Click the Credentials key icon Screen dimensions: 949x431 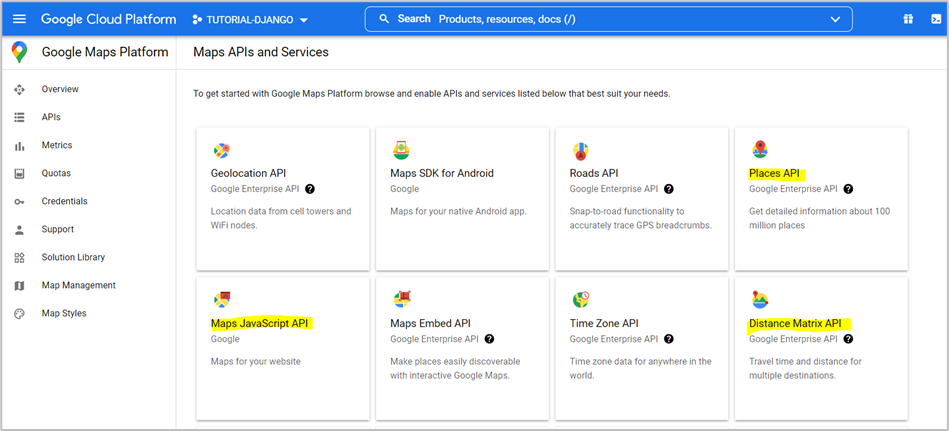[x=19, y=202]
